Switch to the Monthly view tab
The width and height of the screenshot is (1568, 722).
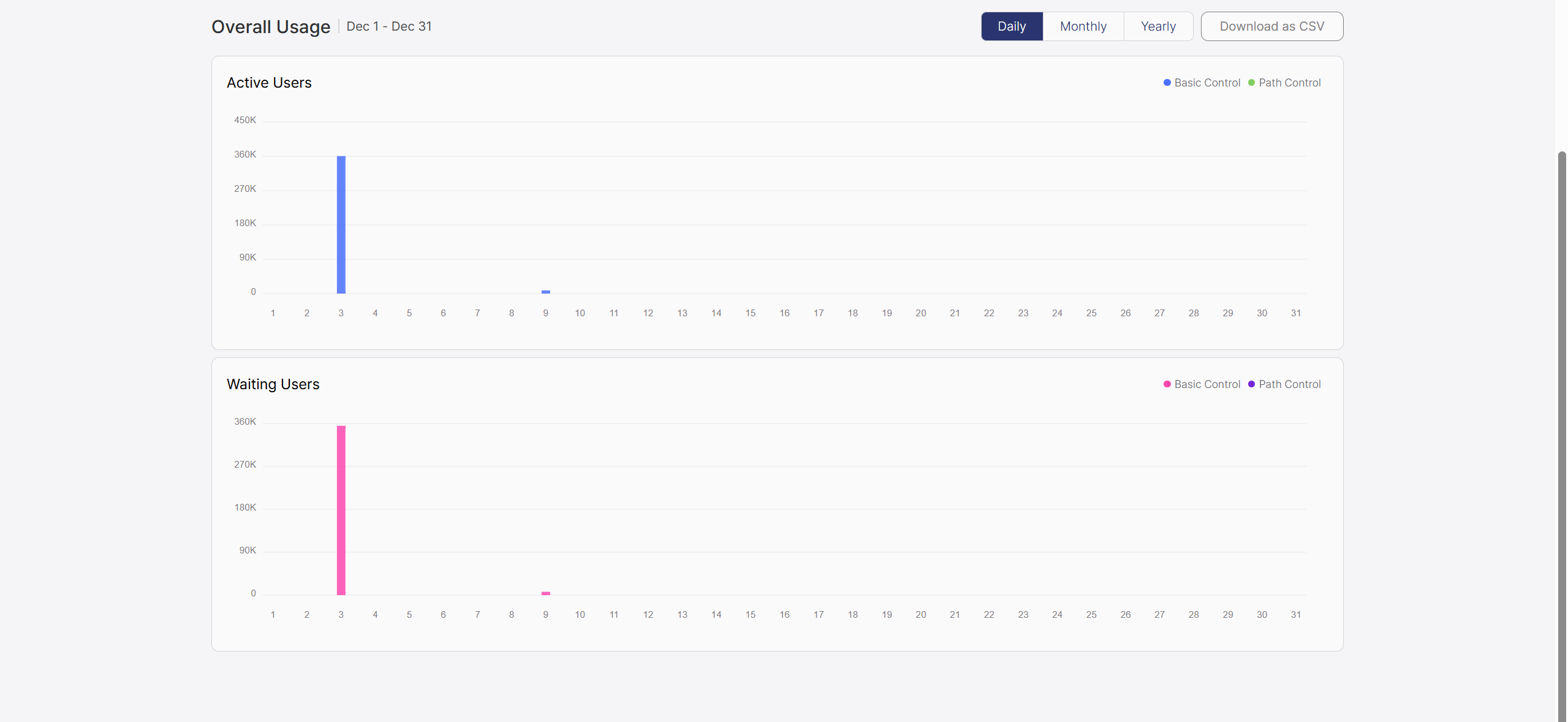coord(1083,26)
